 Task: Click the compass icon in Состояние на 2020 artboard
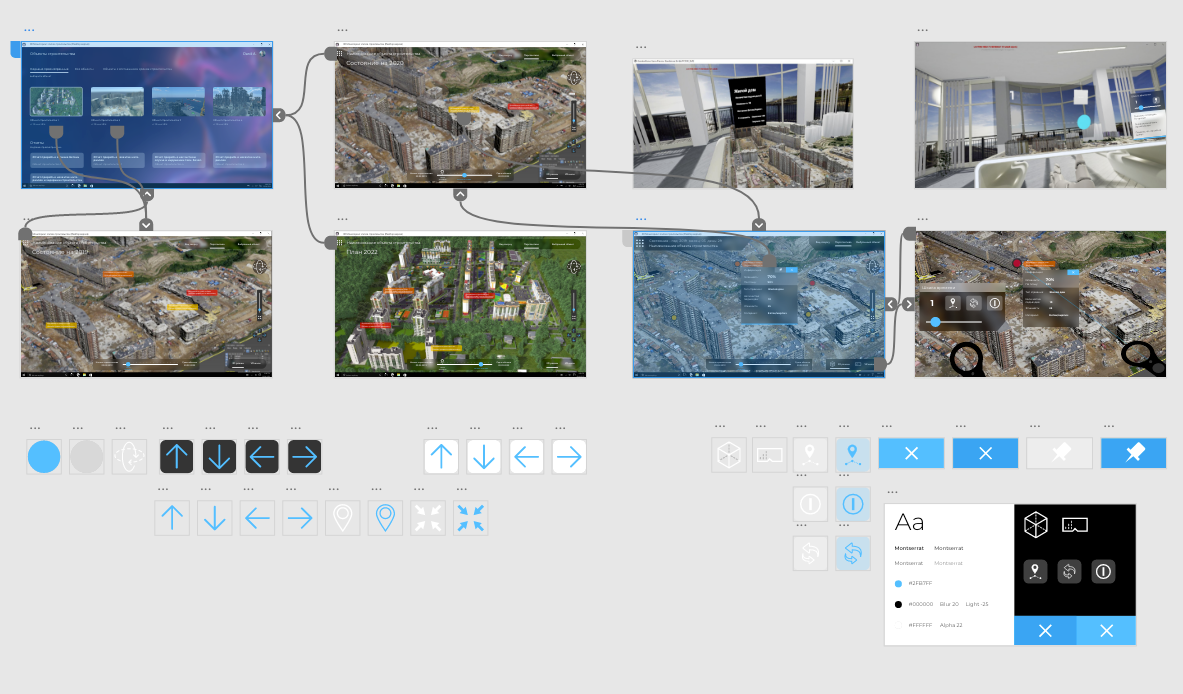coord(574,78)
